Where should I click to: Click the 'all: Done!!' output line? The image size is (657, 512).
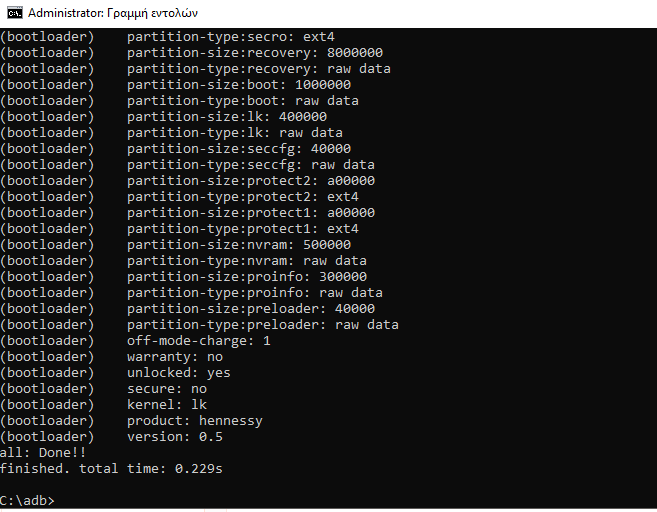(x=42, y=452)
